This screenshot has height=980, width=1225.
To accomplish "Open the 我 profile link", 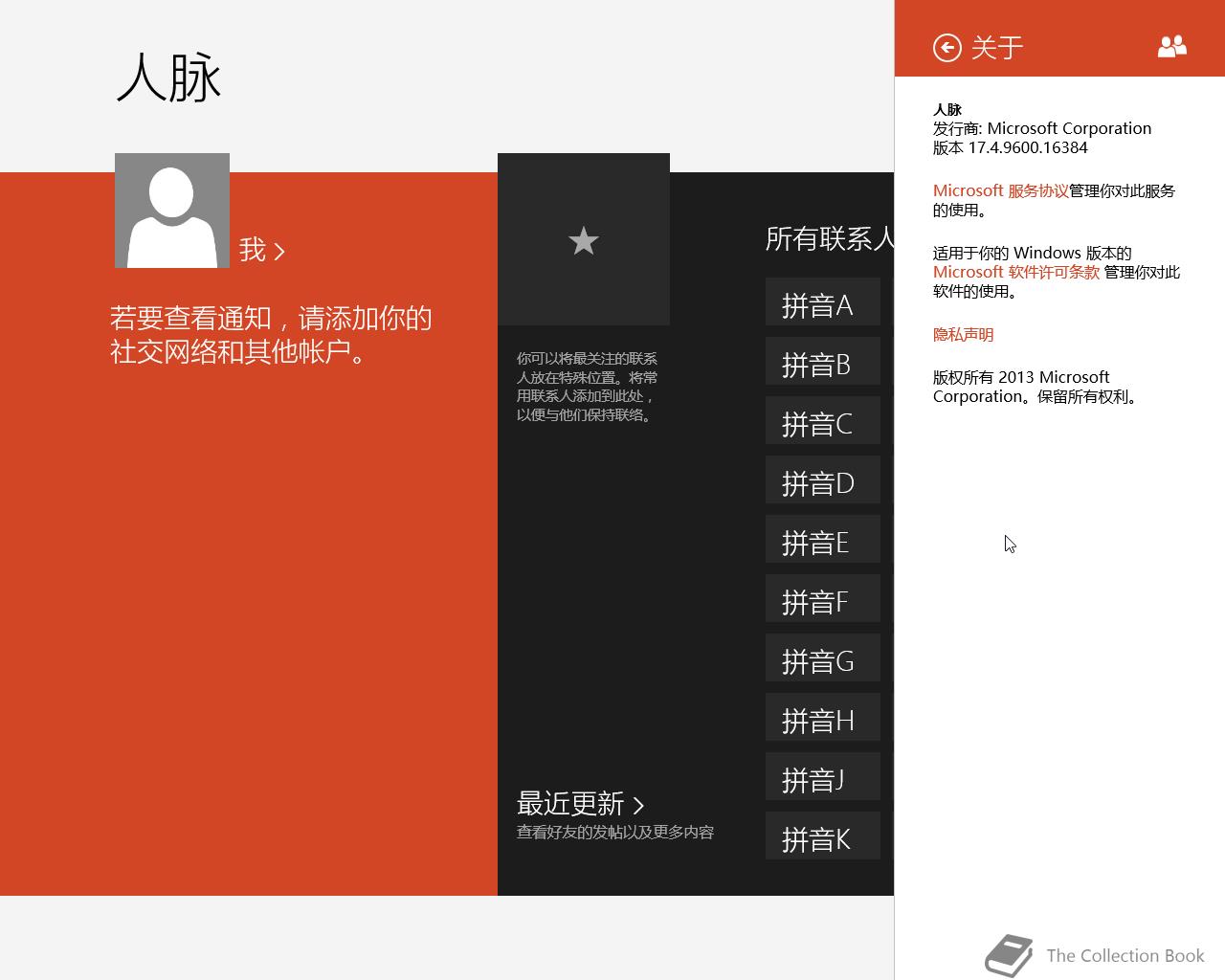I will click(x=262, y=251).
